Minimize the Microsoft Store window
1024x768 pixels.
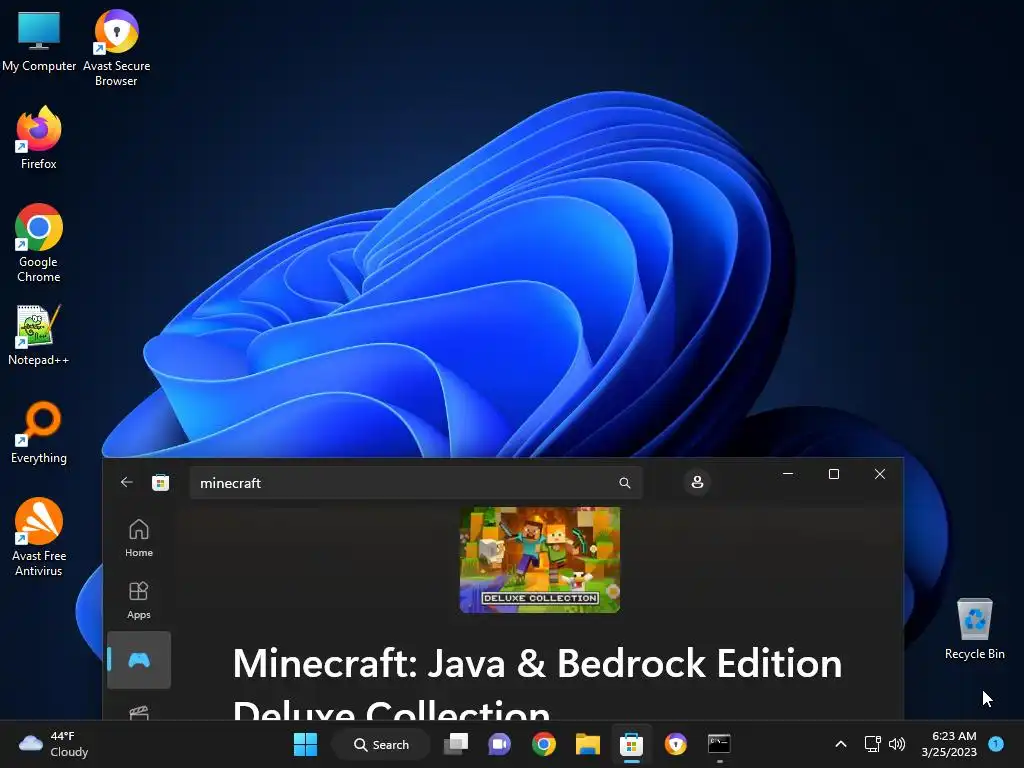point(788,474)
